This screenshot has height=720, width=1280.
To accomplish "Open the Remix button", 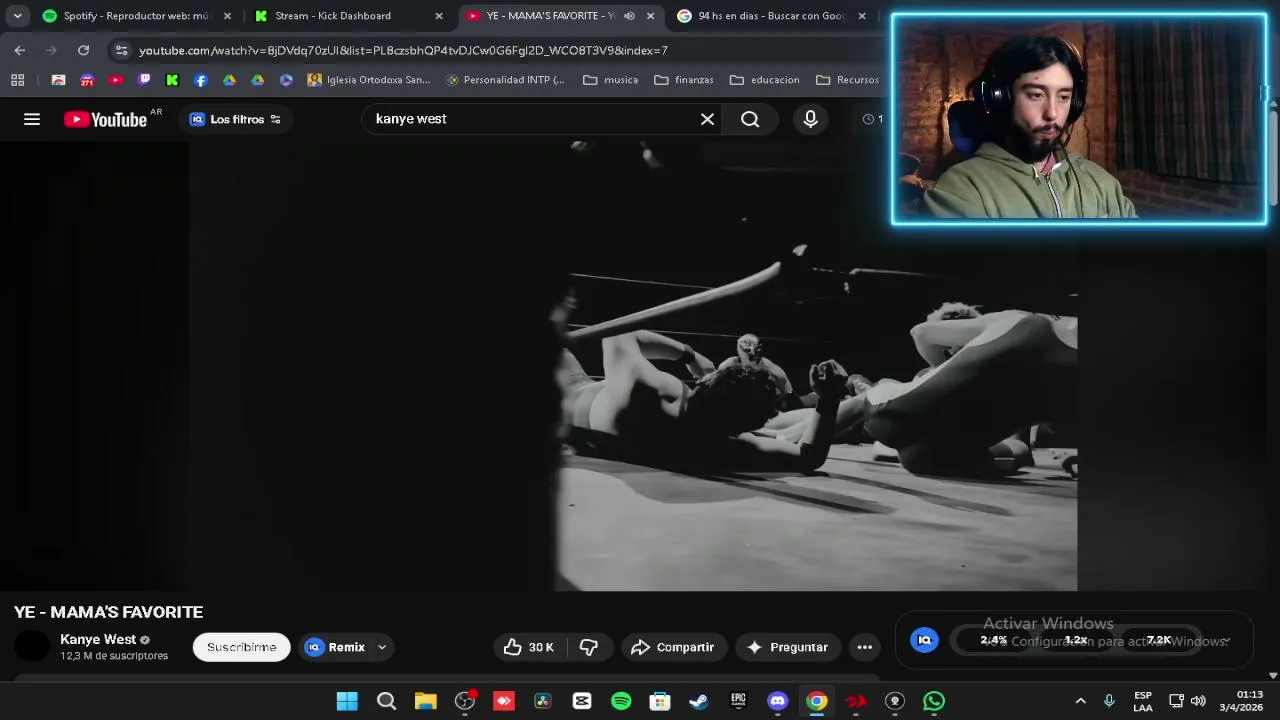I will coord(336,647).
